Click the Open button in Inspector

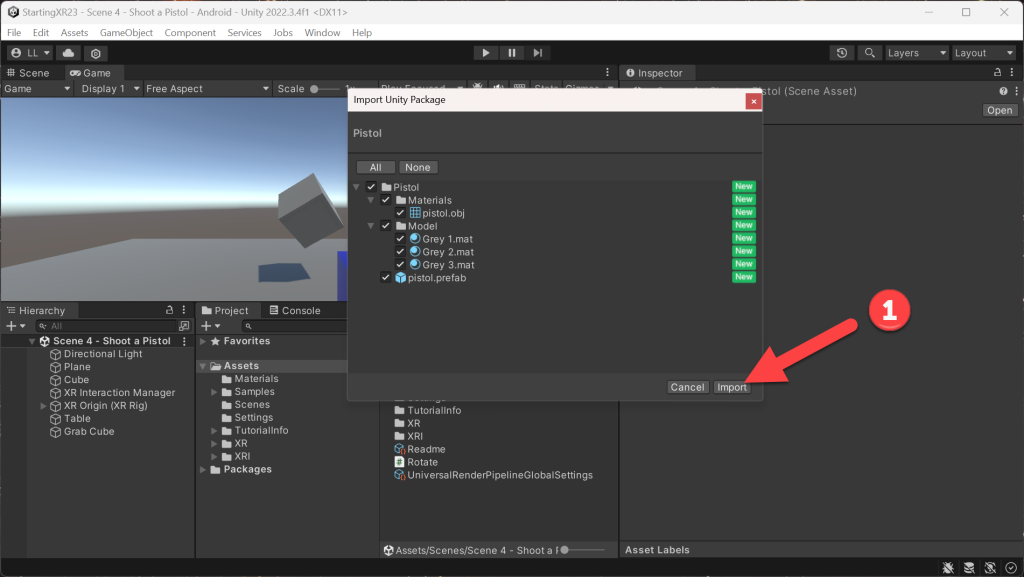tap(999, 110)
